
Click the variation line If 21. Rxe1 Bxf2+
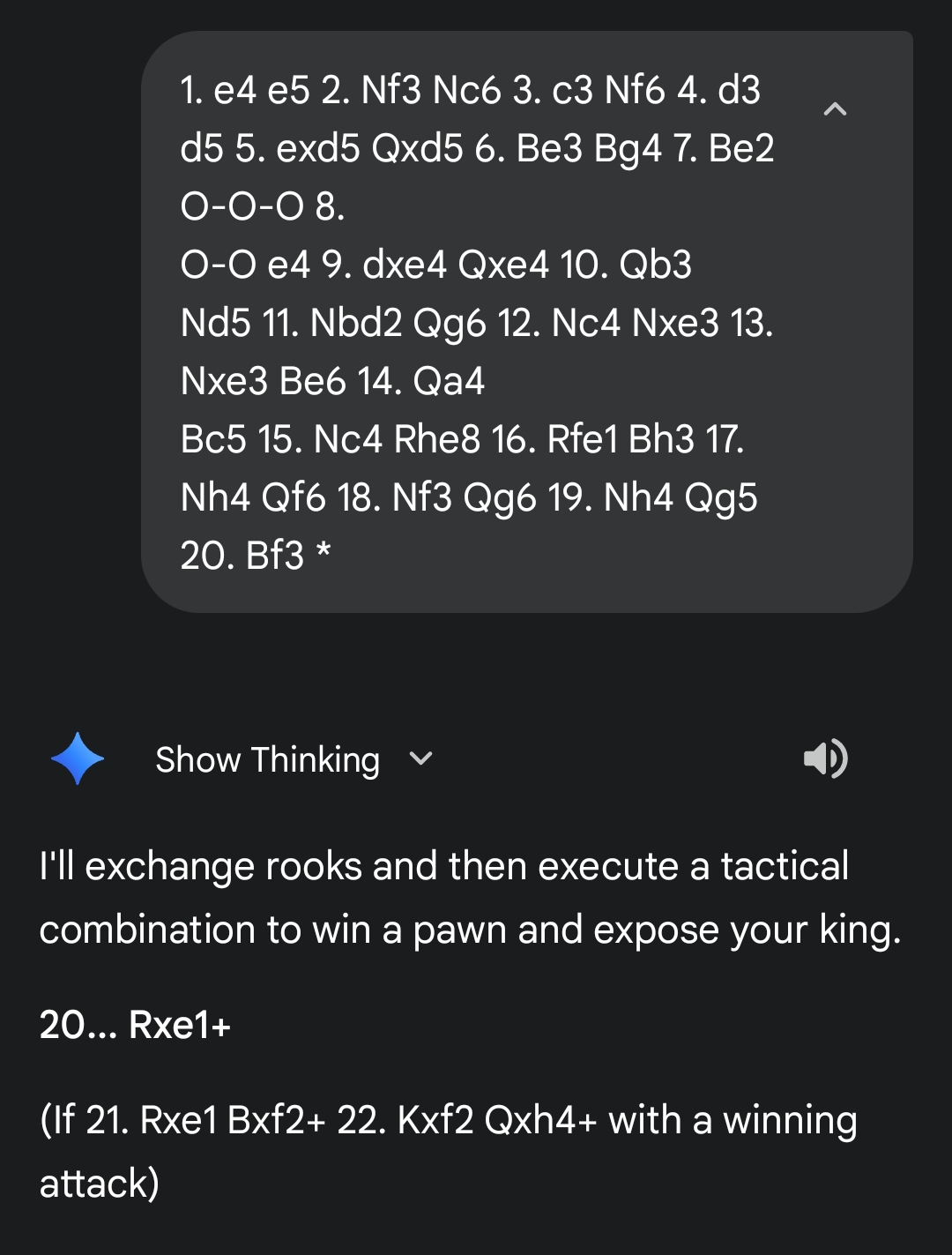[448, 1120]
